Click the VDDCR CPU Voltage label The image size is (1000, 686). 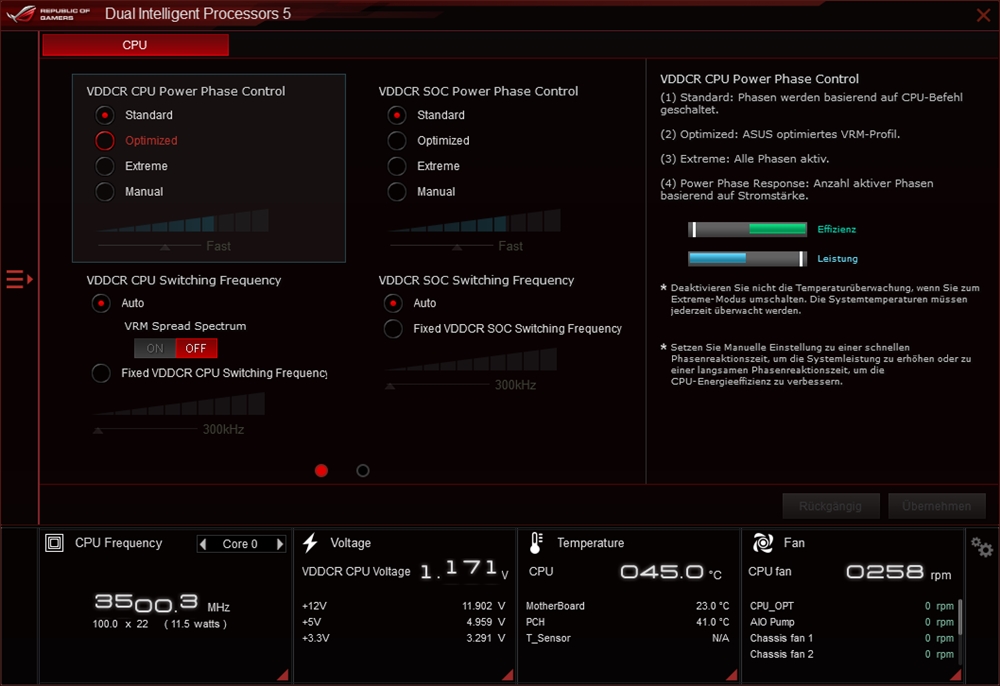[x=356, y=572]
